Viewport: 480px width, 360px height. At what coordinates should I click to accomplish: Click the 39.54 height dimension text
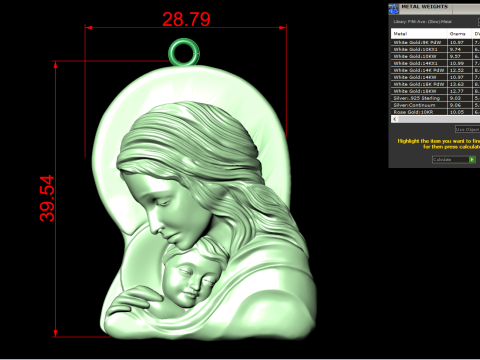pos(47,198)
